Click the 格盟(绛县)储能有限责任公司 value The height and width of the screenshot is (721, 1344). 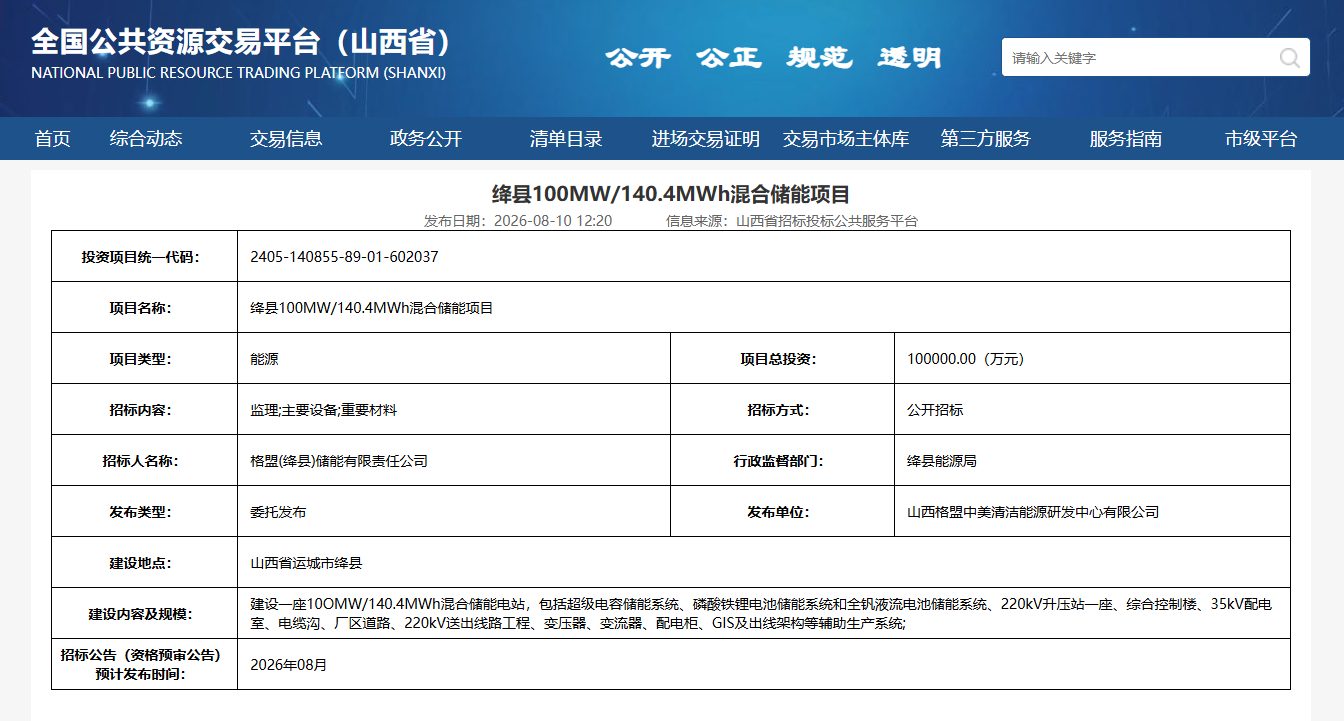pyautogui.click(x=339, y=461)
